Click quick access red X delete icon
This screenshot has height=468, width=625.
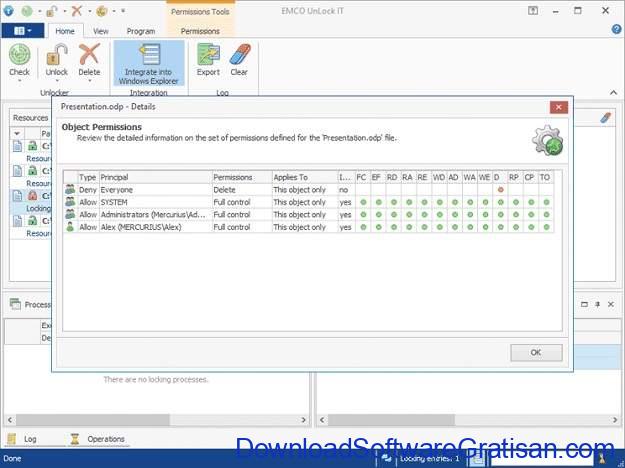(77, 11)
